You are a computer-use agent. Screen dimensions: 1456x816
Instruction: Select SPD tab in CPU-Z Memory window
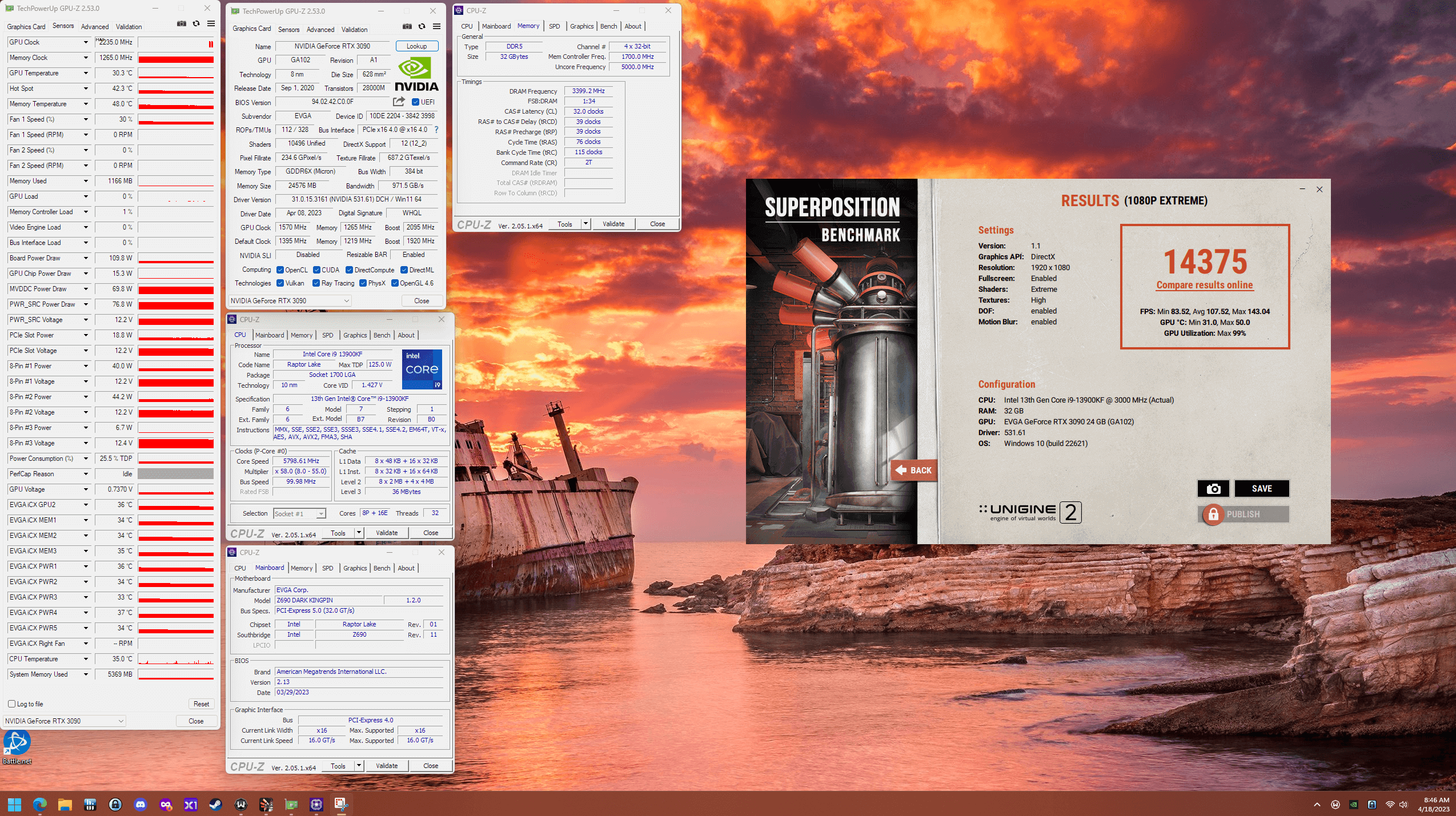pyautogui.click(x=554, y=26)
